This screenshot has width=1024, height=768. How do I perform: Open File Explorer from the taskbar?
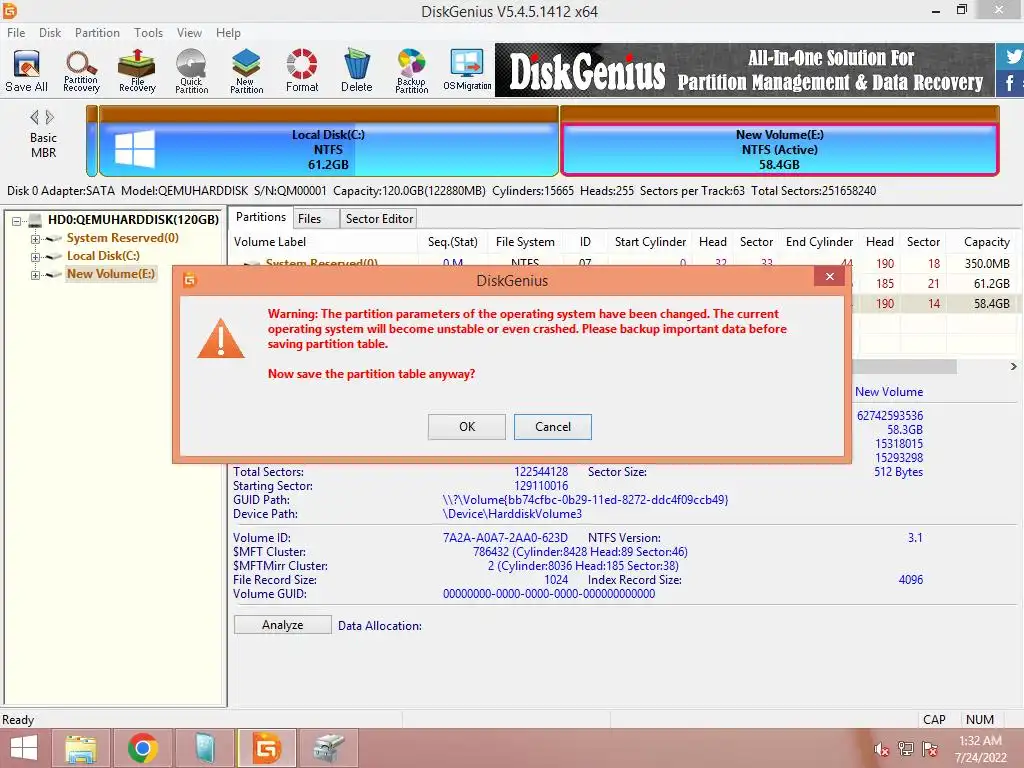coord(81,748)
